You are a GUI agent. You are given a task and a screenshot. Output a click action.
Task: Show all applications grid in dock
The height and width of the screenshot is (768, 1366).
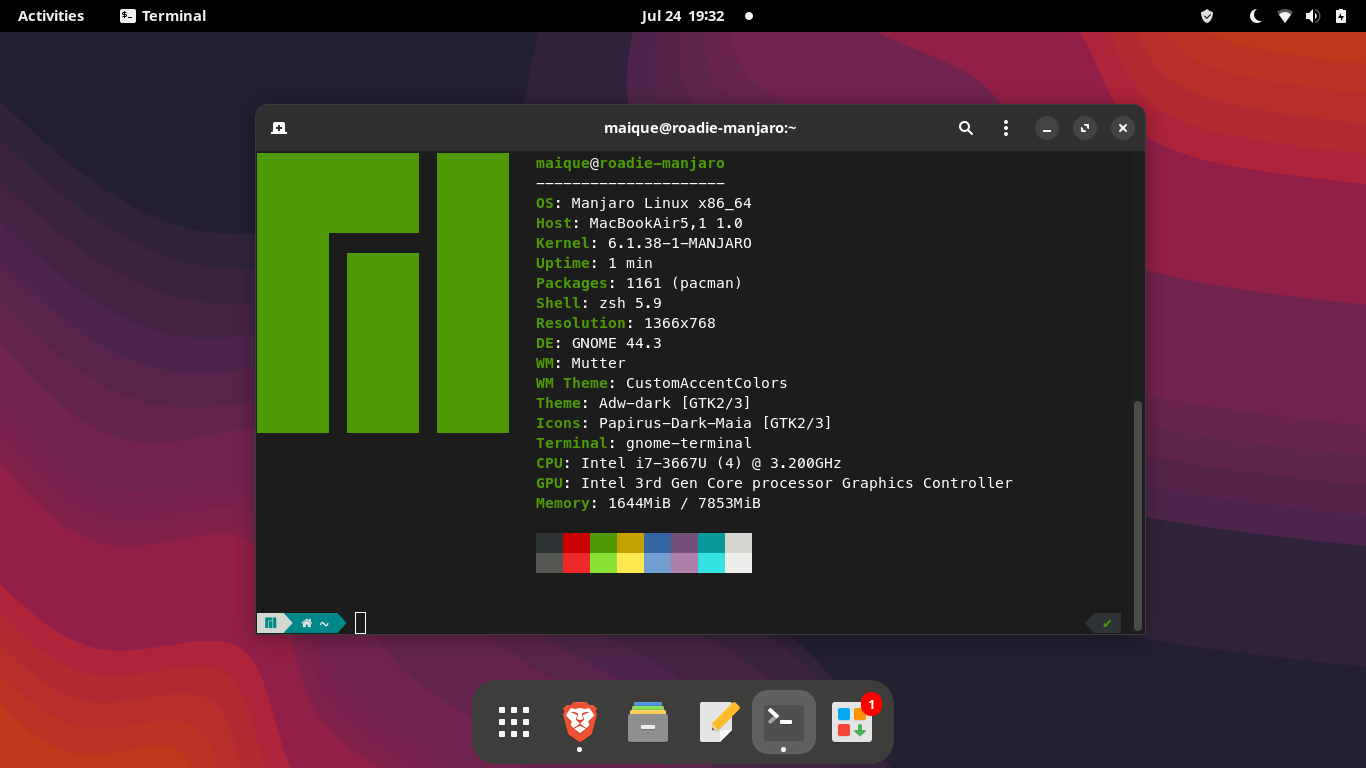514,722
